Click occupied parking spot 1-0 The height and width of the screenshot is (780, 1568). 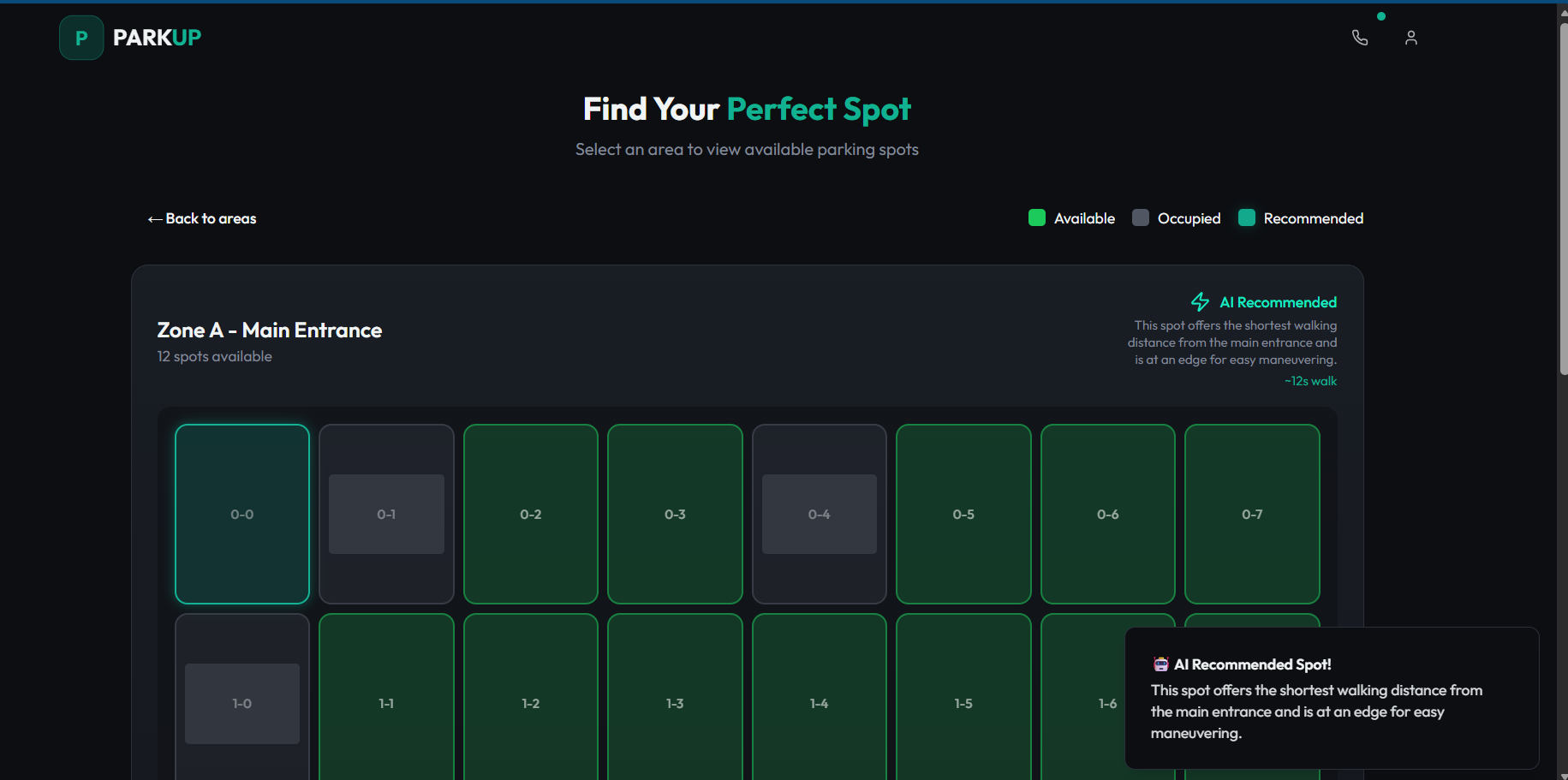pyautogui.click(x=242, y=697)
